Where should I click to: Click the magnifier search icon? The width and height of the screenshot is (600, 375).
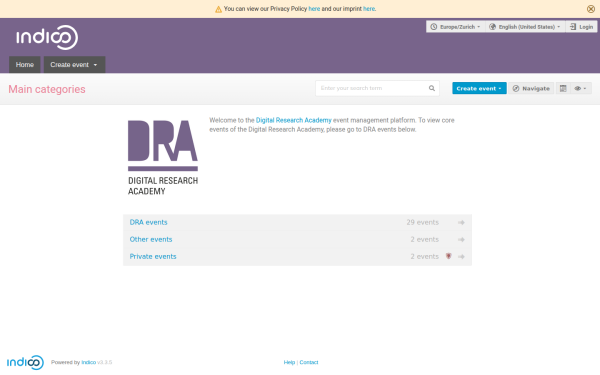click(x=432, y=88)
